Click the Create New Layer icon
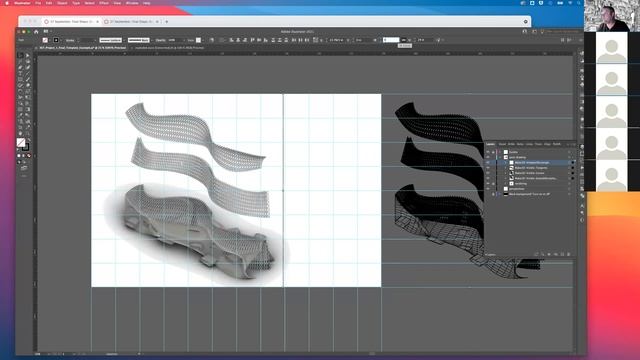The height and width of the screenshot is (360, 640). pyautogui.click(x=562, y=254)
